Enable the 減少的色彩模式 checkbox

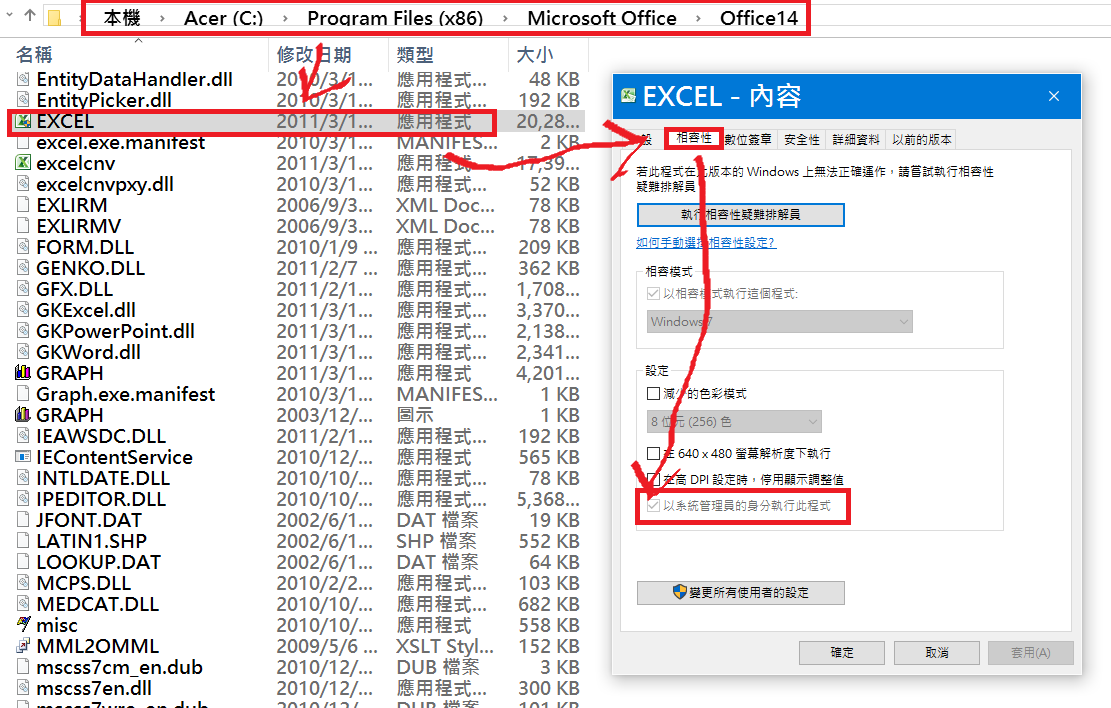(653, 393)
